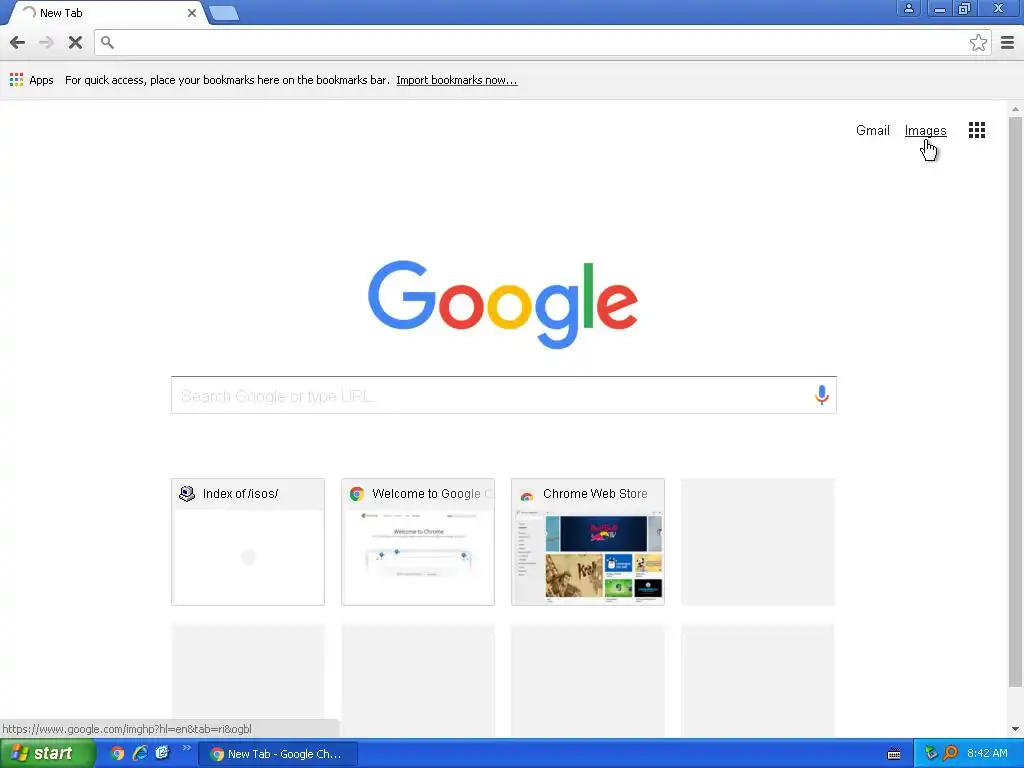1024x768 pixels.
Task: Stop page loading with X button
Action: pos(75,42)
